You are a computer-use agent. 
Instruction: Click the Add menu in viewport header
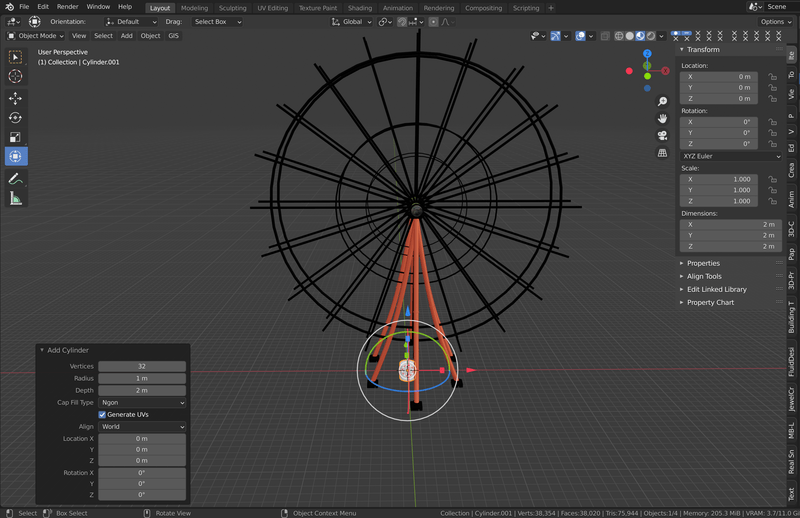(x=126, y=35)
